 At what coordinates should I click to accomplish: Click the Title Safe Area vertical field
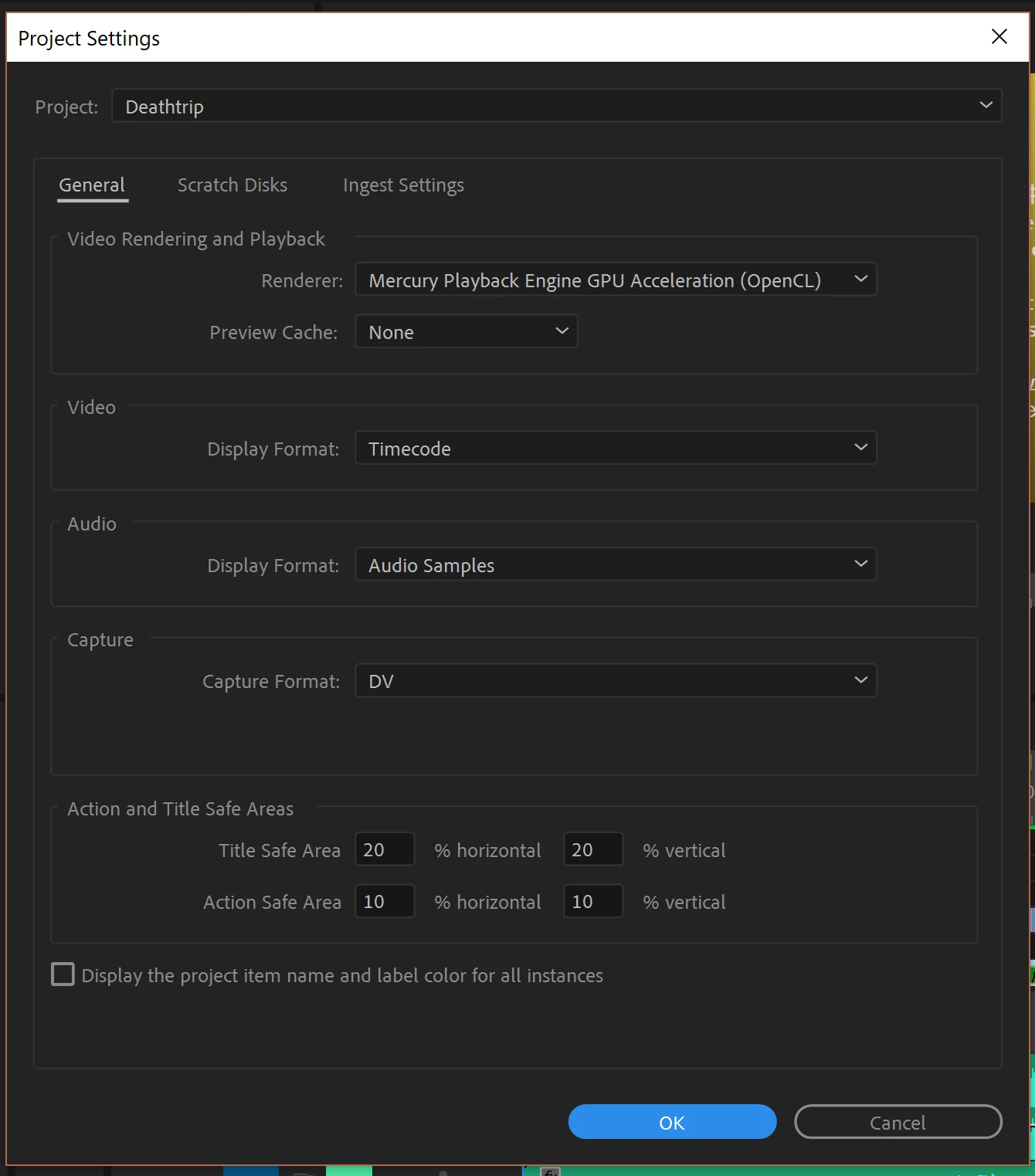pos(593,849)
